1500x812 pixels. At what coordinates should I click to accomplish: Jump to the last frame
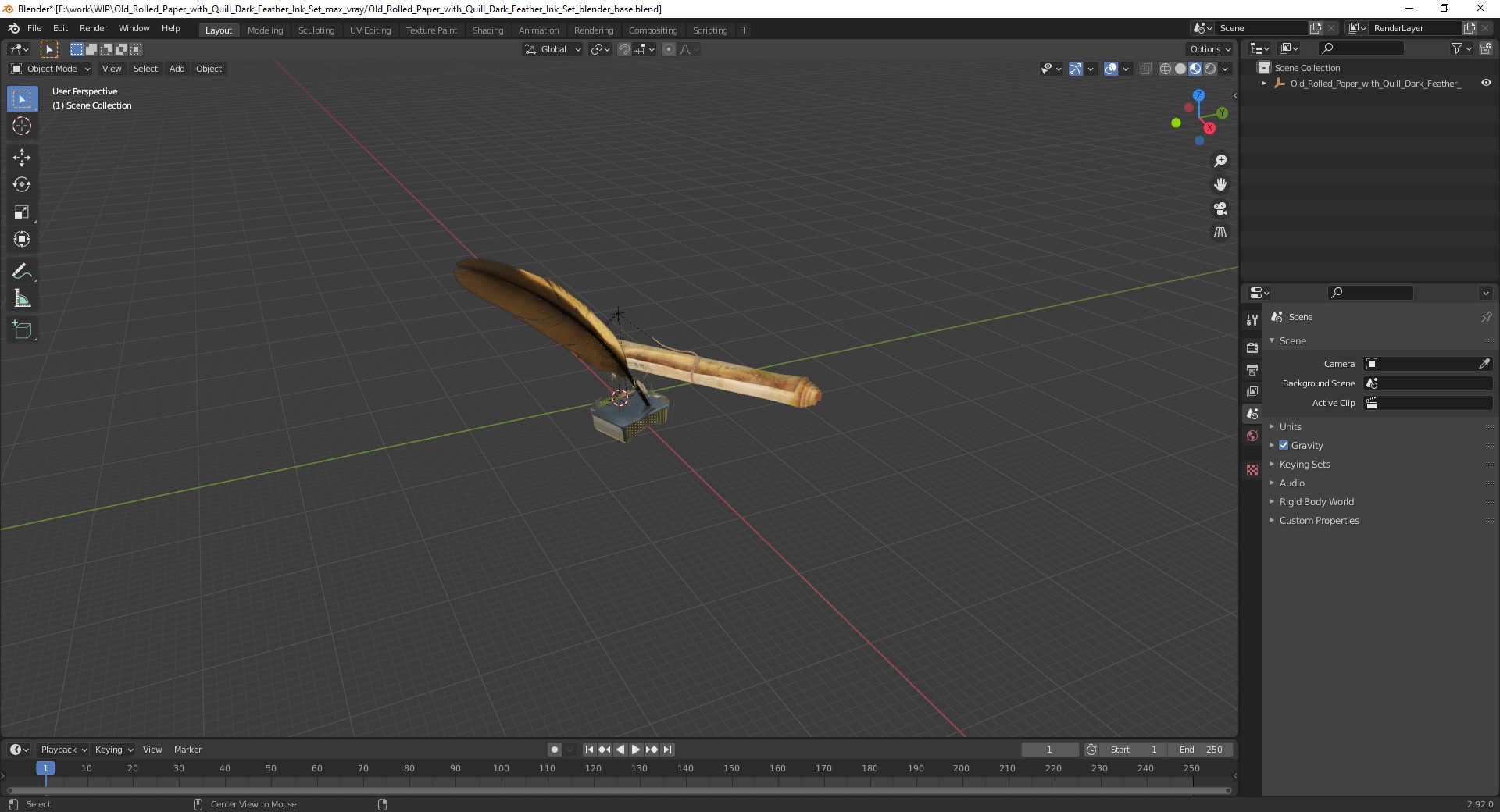click(x=667, y=750)
